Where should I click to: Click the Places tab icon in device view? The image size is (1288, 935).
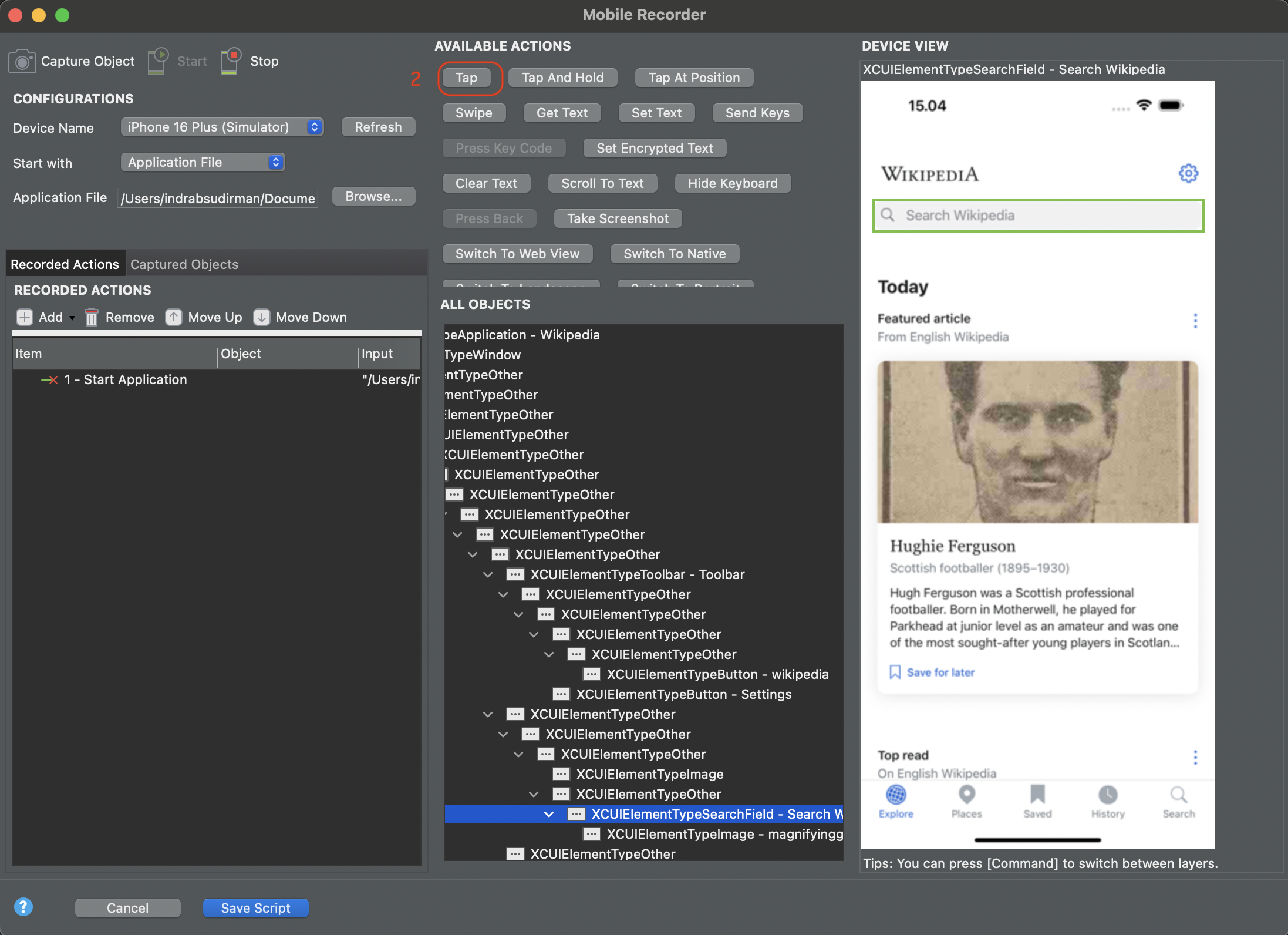[966, 795]
